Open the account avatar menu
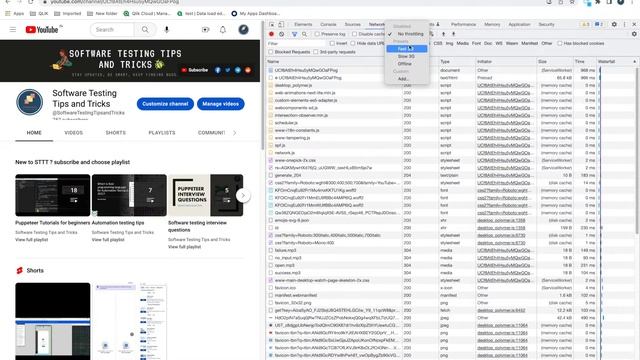Image resolution: width=640 pixels, height=360 pixels. 243,29
